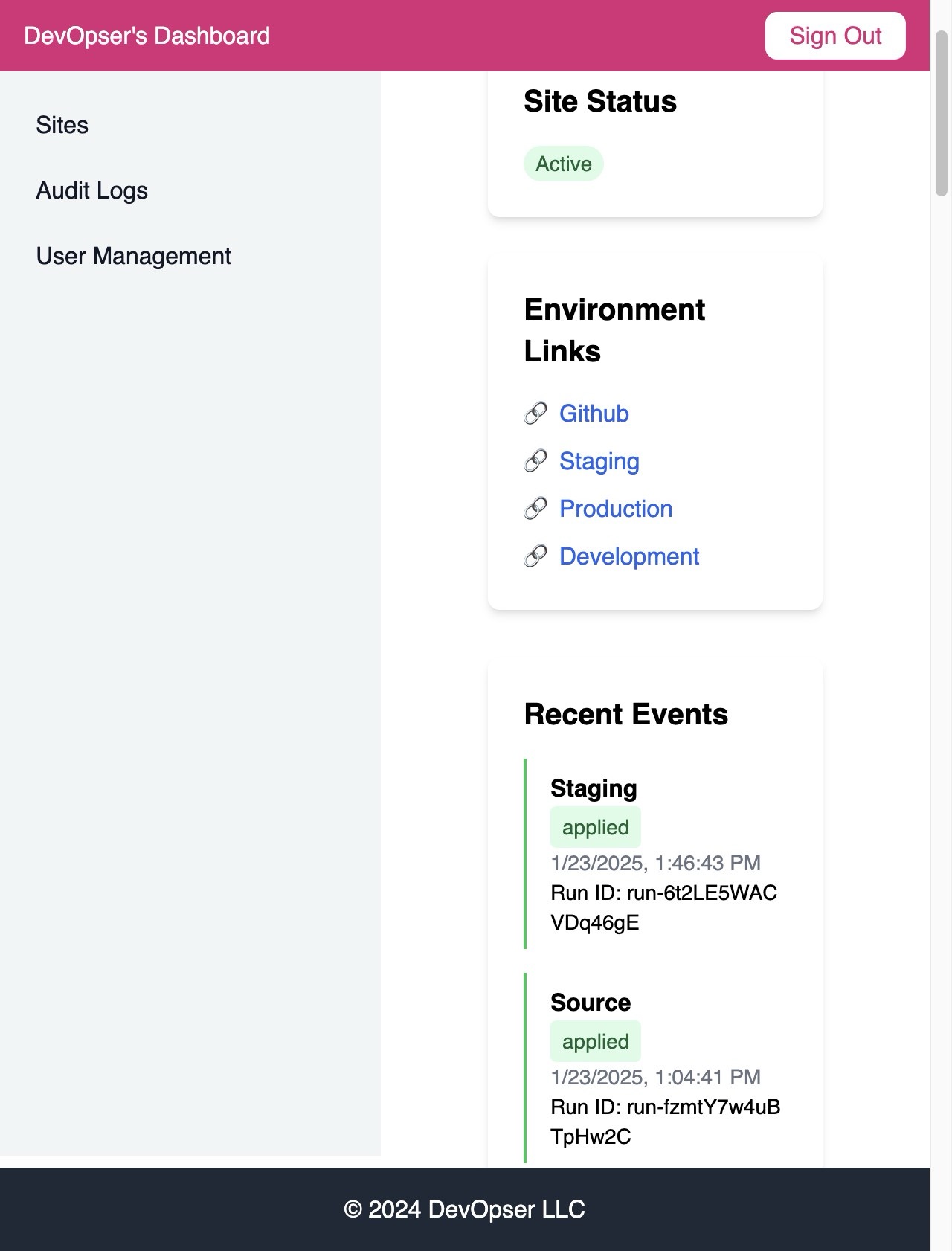Sign out of the dashboard
Image resolution: width=952 pixels, height=1251 pixels.
tap(835, 36)
